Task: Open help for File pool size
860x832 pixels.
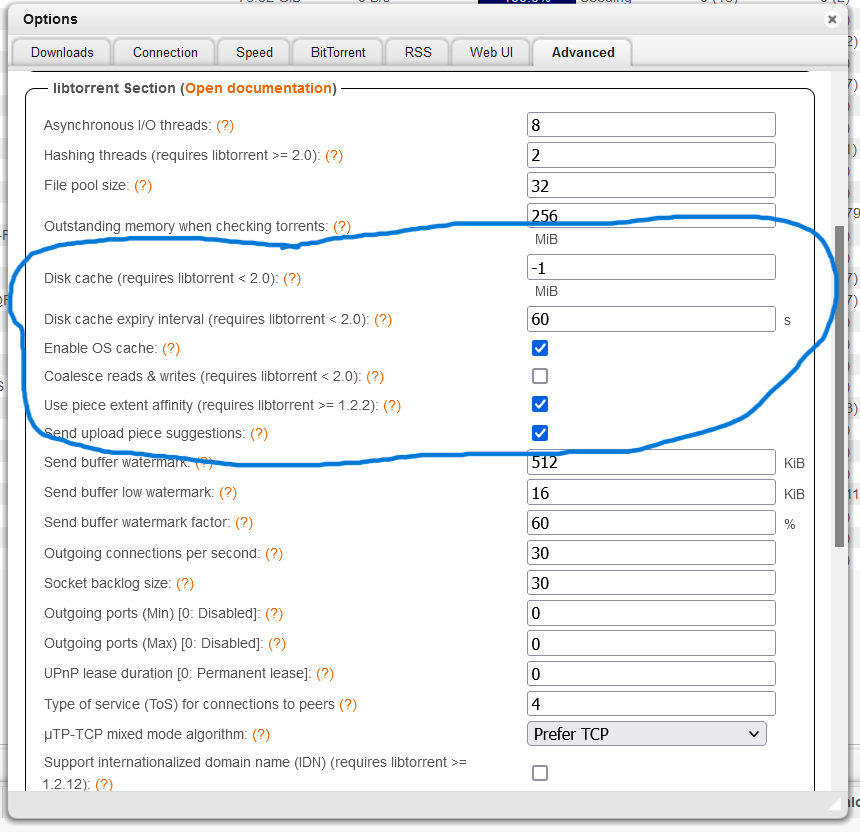Action: point(142,185)
